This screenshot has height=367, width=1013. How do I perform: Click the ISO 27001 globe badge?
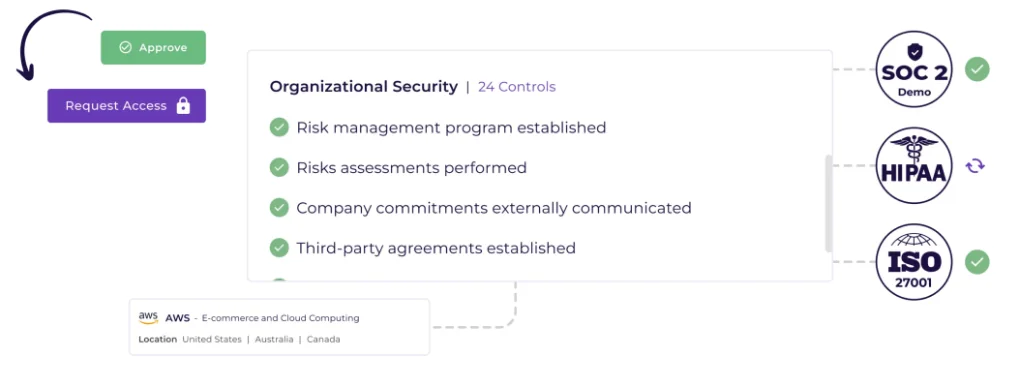[x=914, y=262]
